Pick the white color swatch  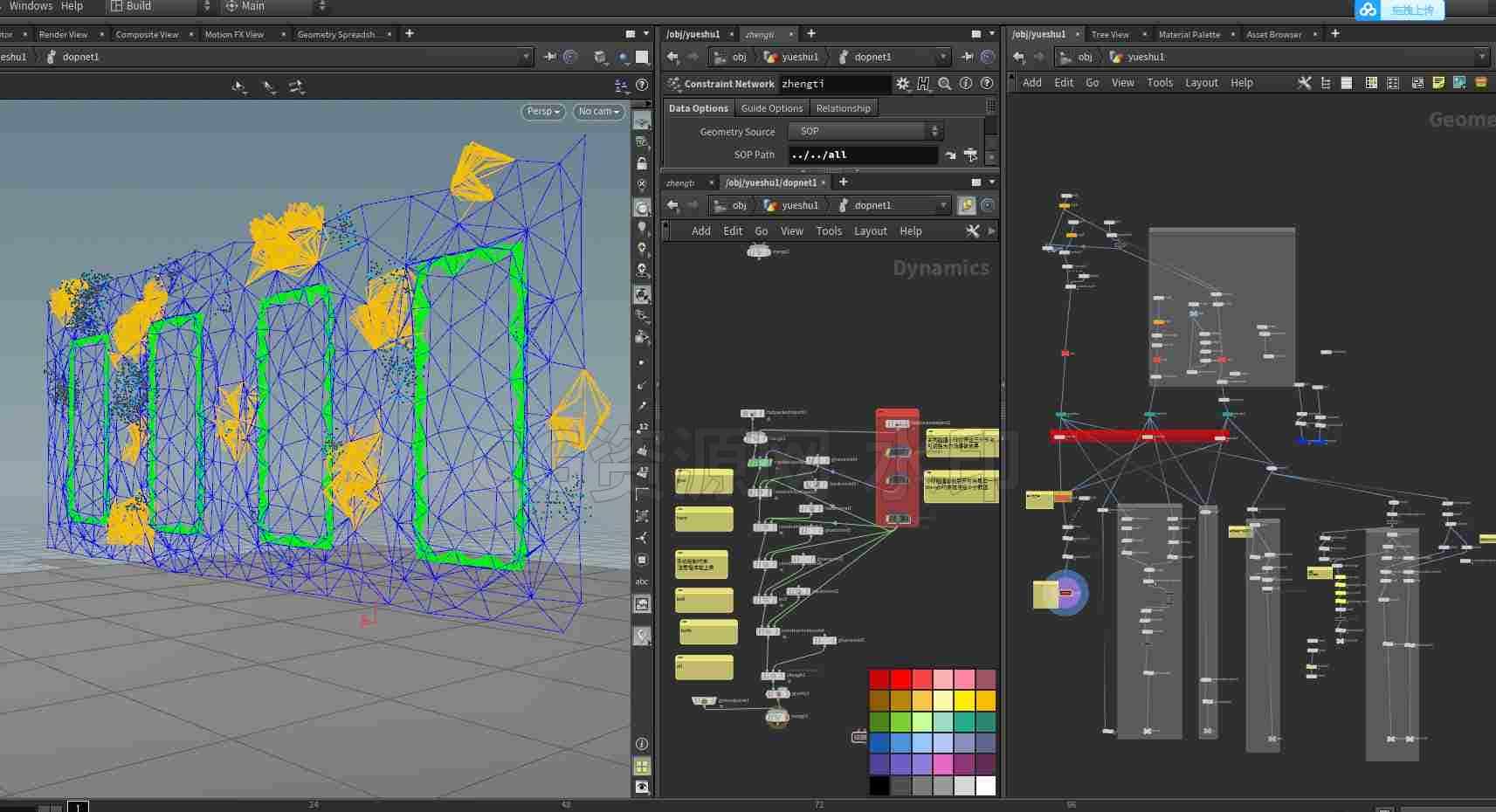click(985, 786)
